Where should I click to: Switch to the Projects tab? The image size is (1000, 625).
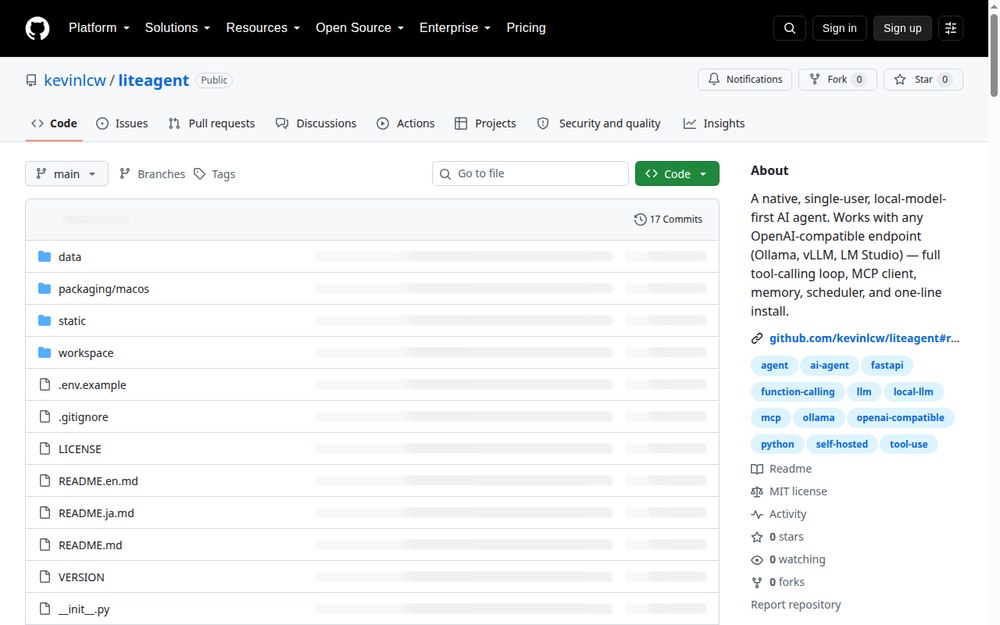485,123
